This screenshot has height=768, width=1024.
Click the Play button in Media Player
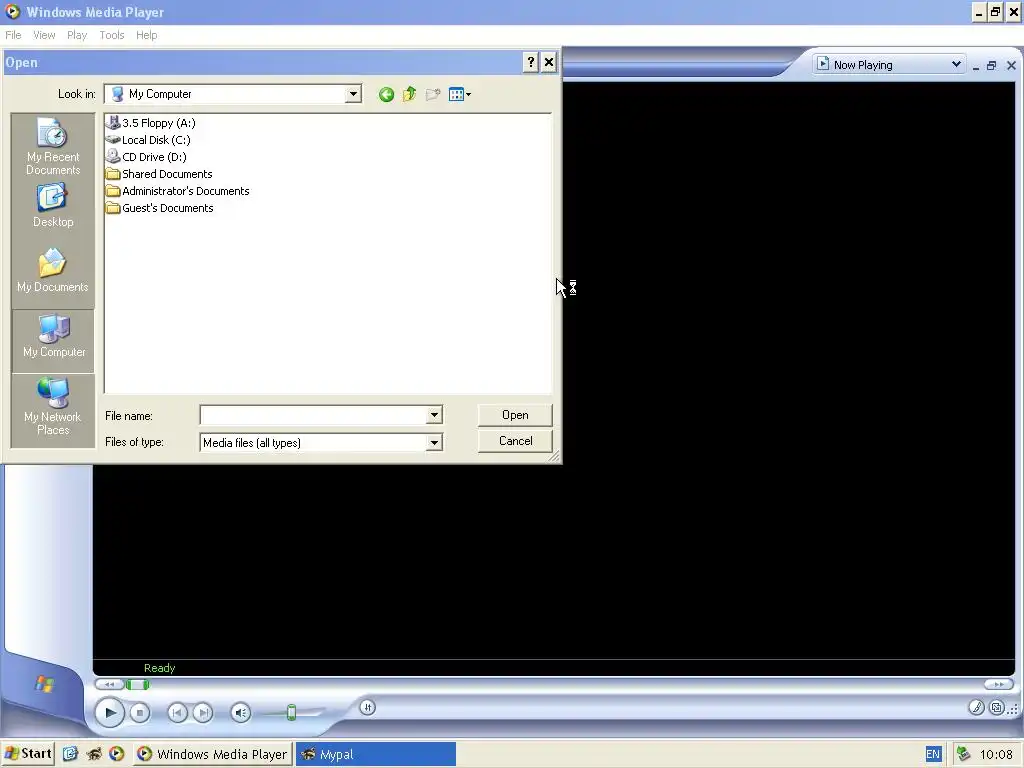click(110, 712)
